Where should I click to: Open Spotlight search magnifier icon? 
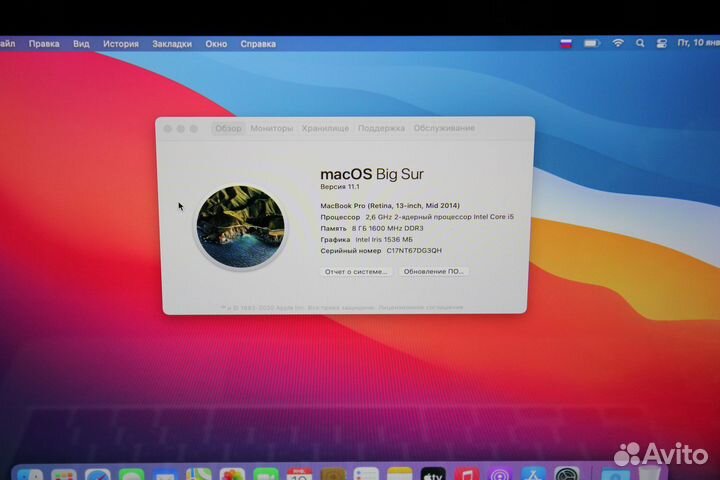[640, 43]
